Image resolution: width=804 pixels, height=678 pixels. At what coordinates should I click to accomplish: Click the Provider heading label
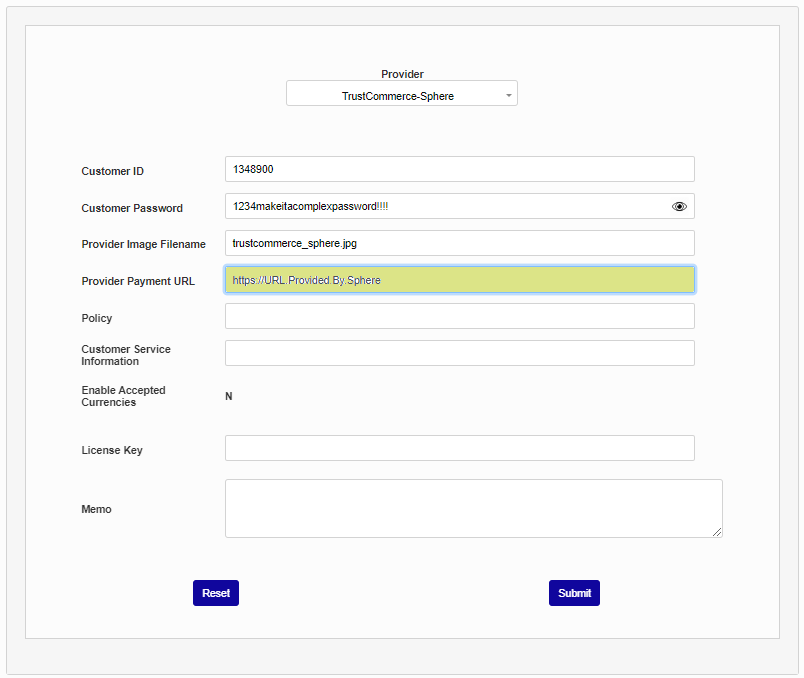(402, 74)
